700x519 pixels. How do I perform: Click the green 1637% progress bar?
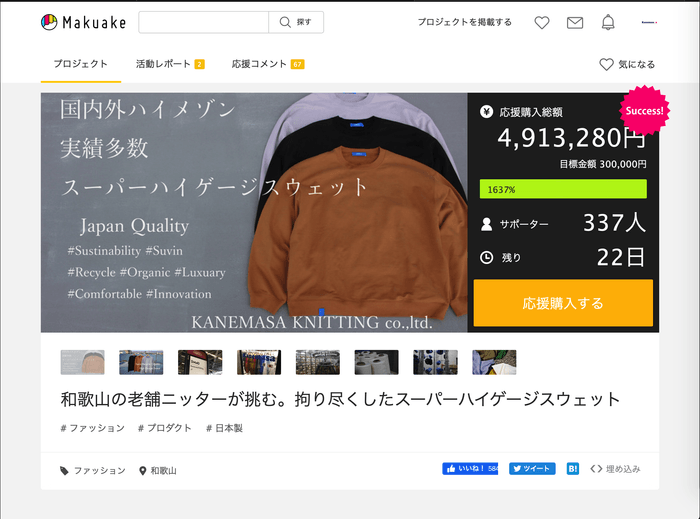tap(563, 189)
